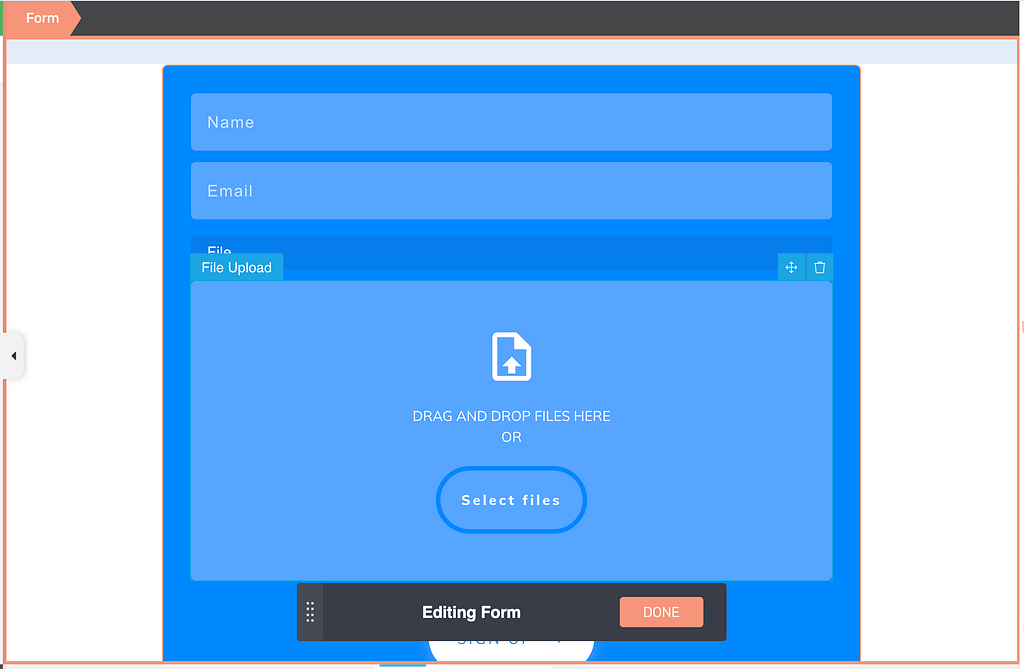Image resolution: width=1024 pixels, height=669 pixels.
Task: Click the Form breadcrumb label
Action: tap(42, 17)
